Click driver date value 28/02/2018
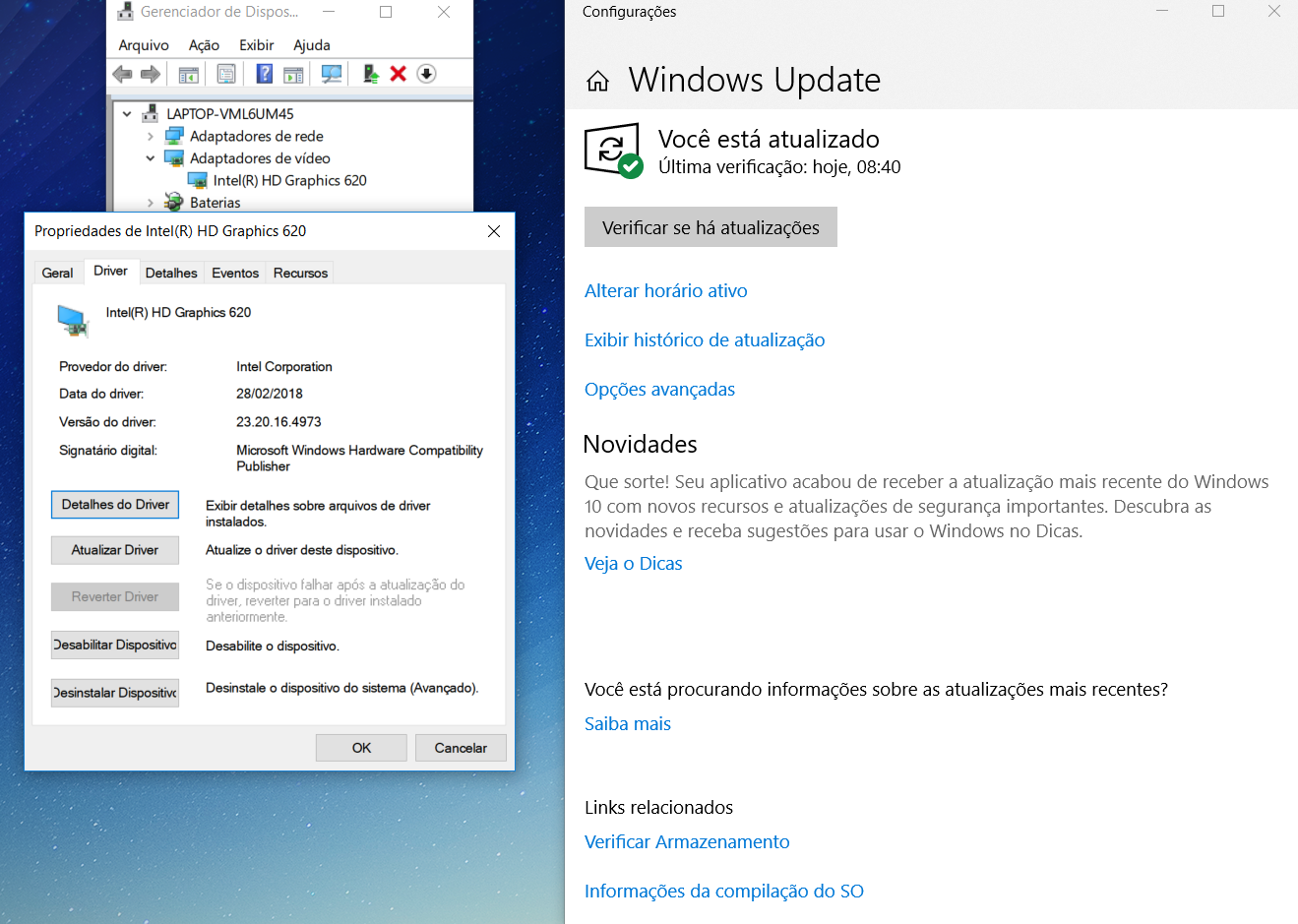 (x=270, y=393)
